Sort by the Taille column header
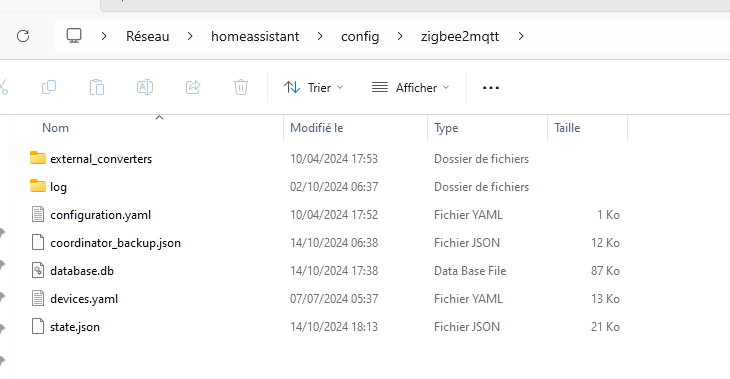Screen dimensions: 730x379 point(567,128)
